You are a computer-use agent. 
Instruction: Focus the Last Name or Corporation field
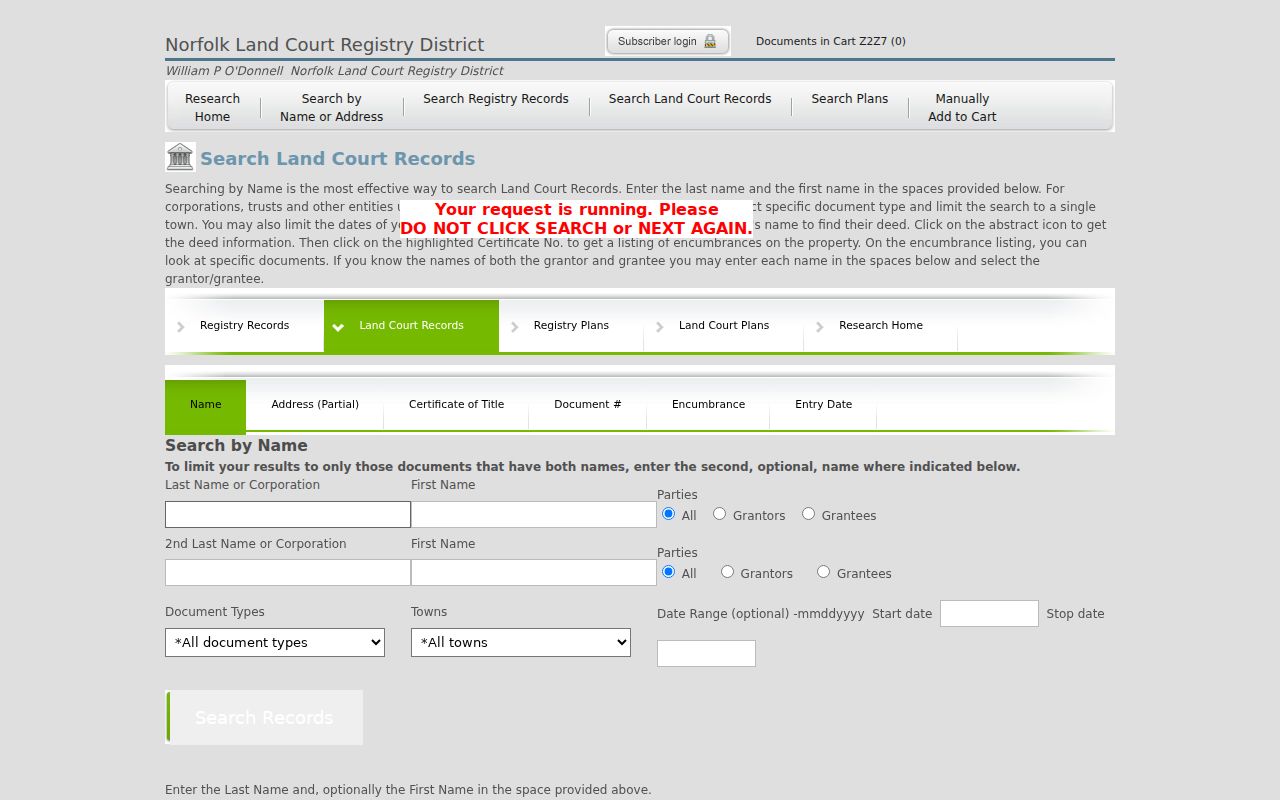(x=288, y=514)
